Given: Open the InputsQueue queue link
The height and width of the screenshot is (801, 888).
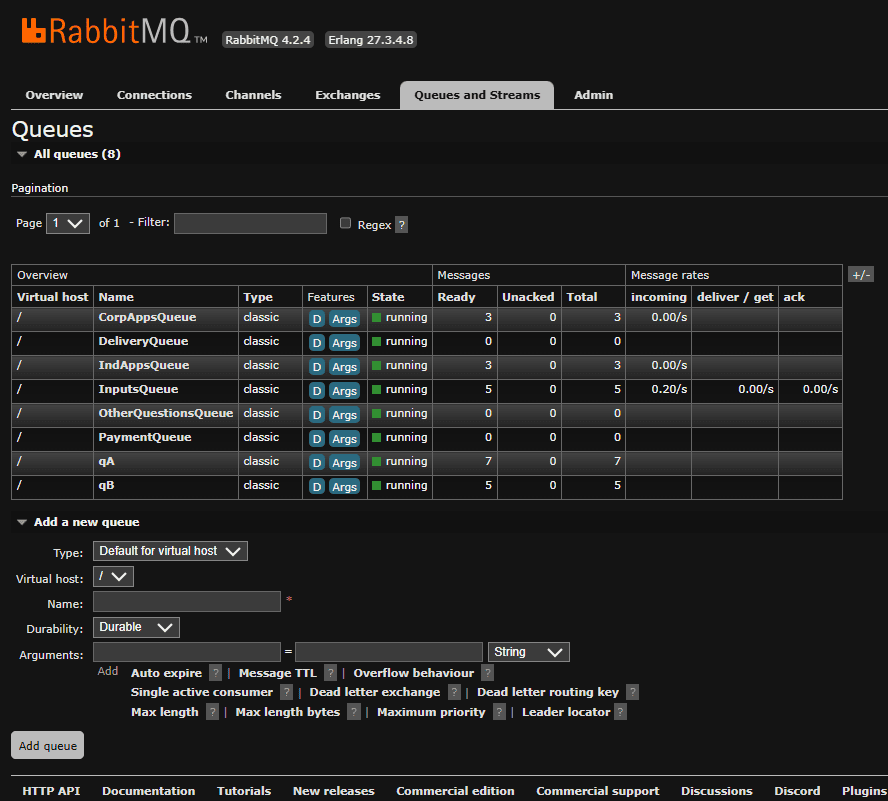Looking at the screenshot, I should 138,389.
